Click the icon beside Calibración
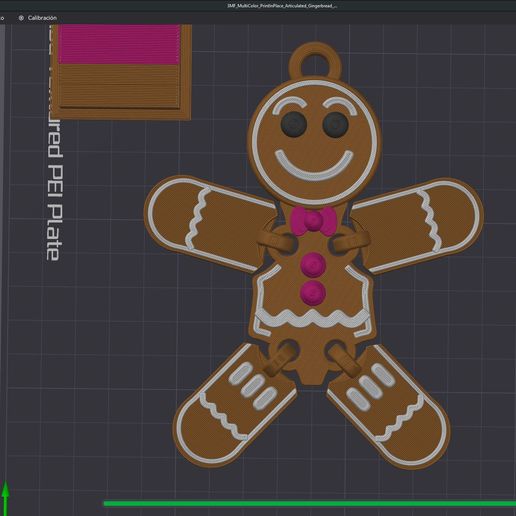The height and width of the screenshot is (516, 516). (21, 18)
